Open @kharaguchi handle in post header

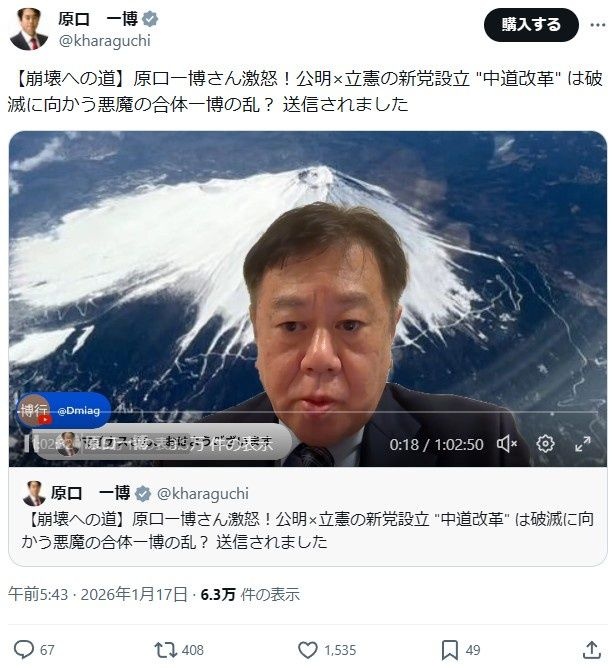(x=104, y=41)
